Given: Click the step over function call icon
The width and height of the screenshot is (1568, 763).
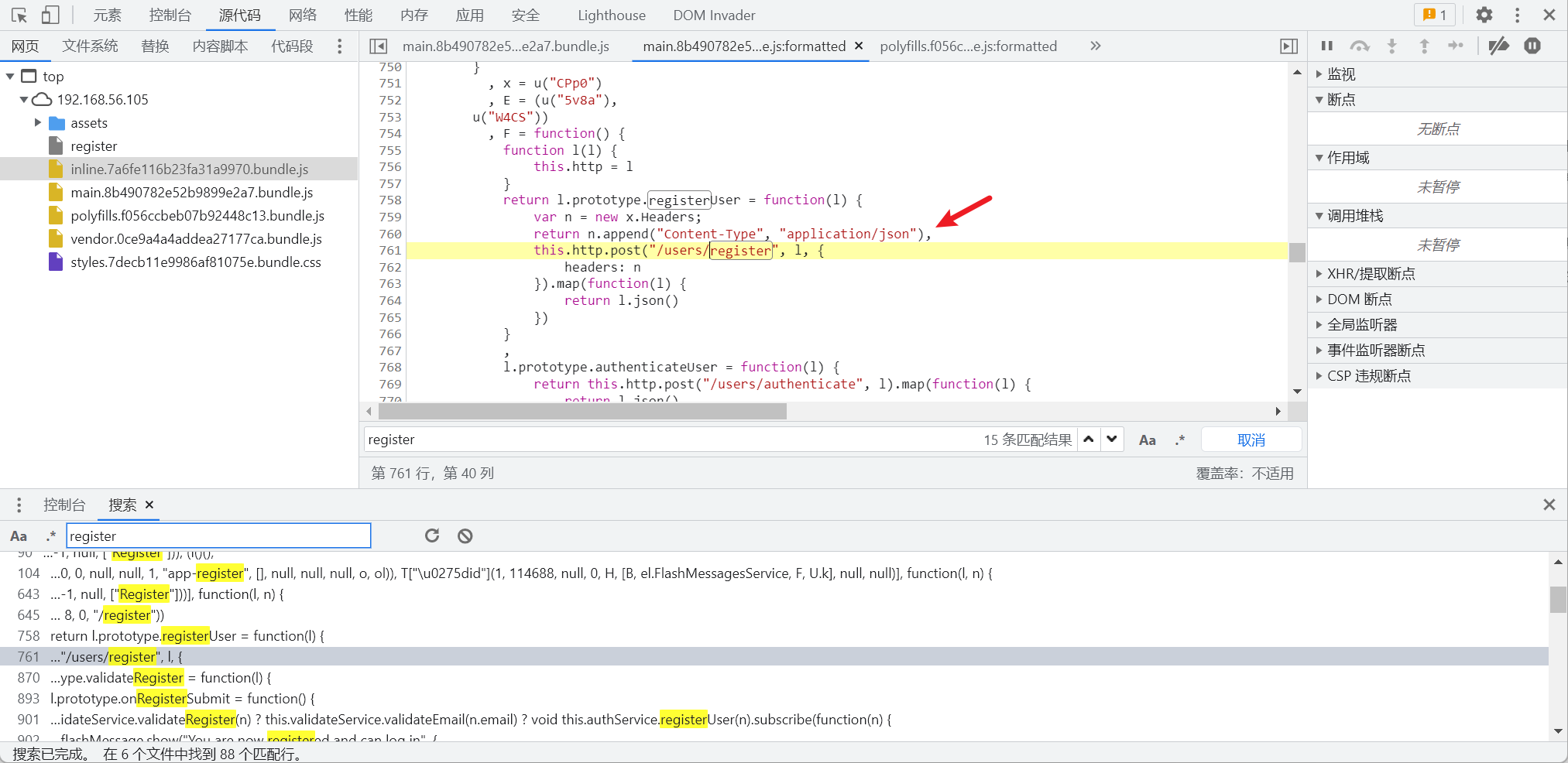Looking at the screenshot, I should 1360,46.
